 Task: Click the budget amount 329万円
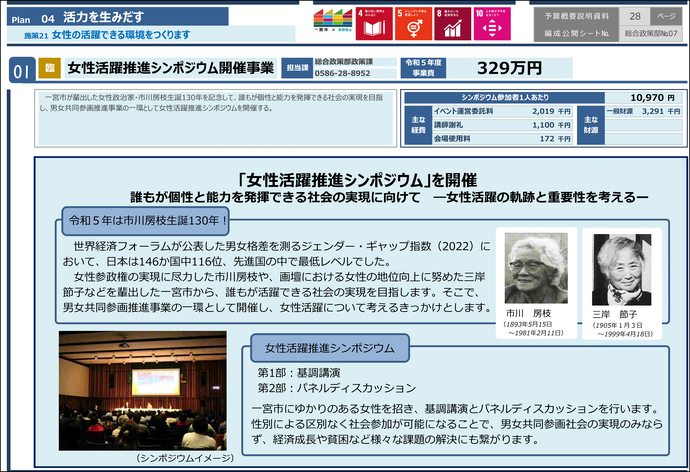(x=510, y=68)
